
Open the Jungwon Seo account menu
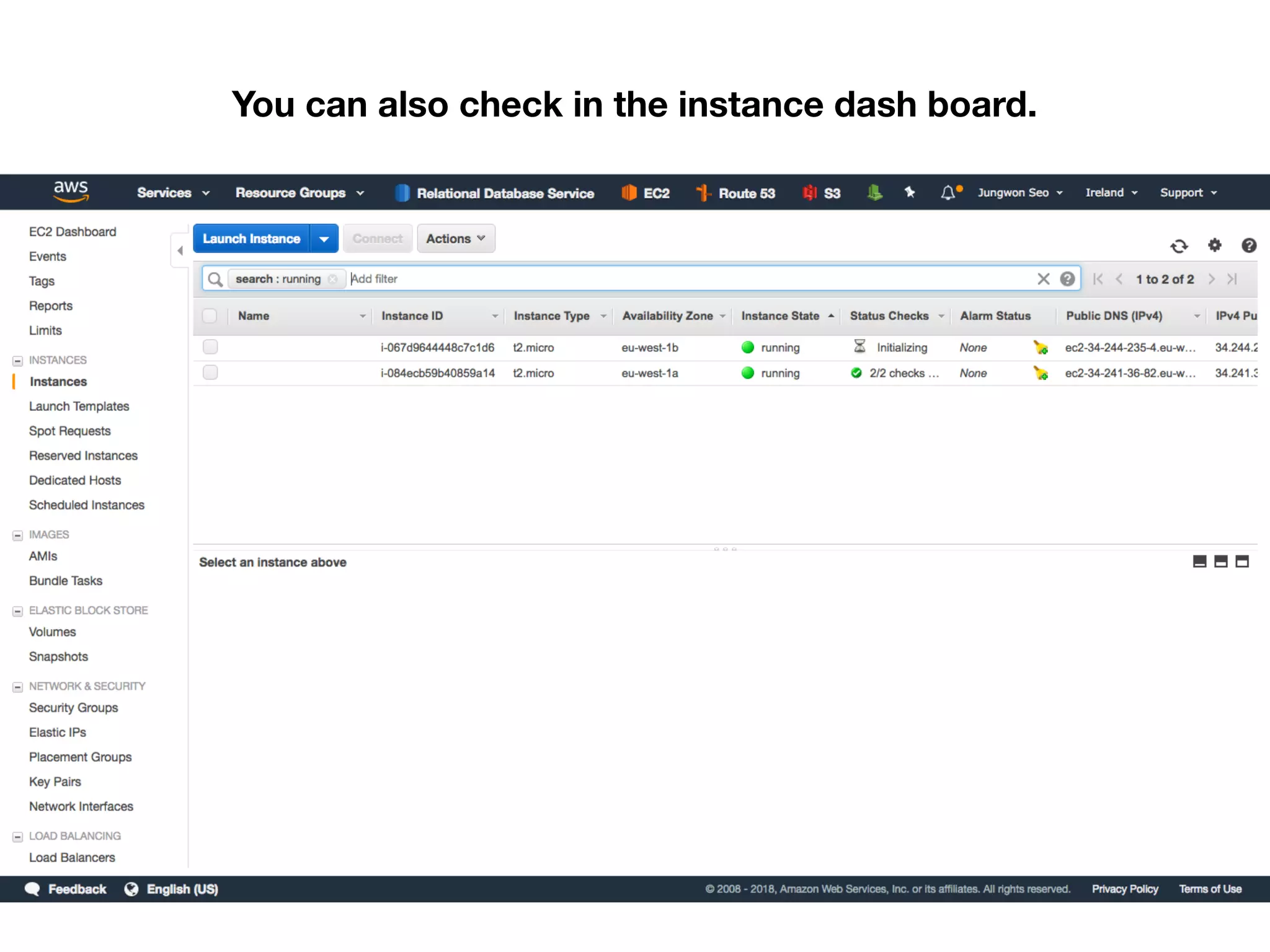coord(1020,193)
